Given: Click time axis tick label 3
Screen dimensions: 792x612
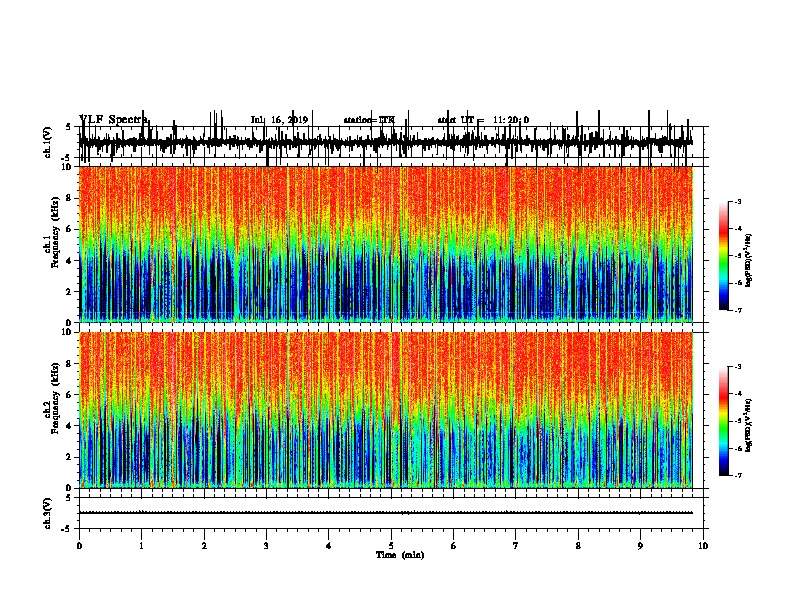Looking at the screenshot, I should (x=266, y=546).
